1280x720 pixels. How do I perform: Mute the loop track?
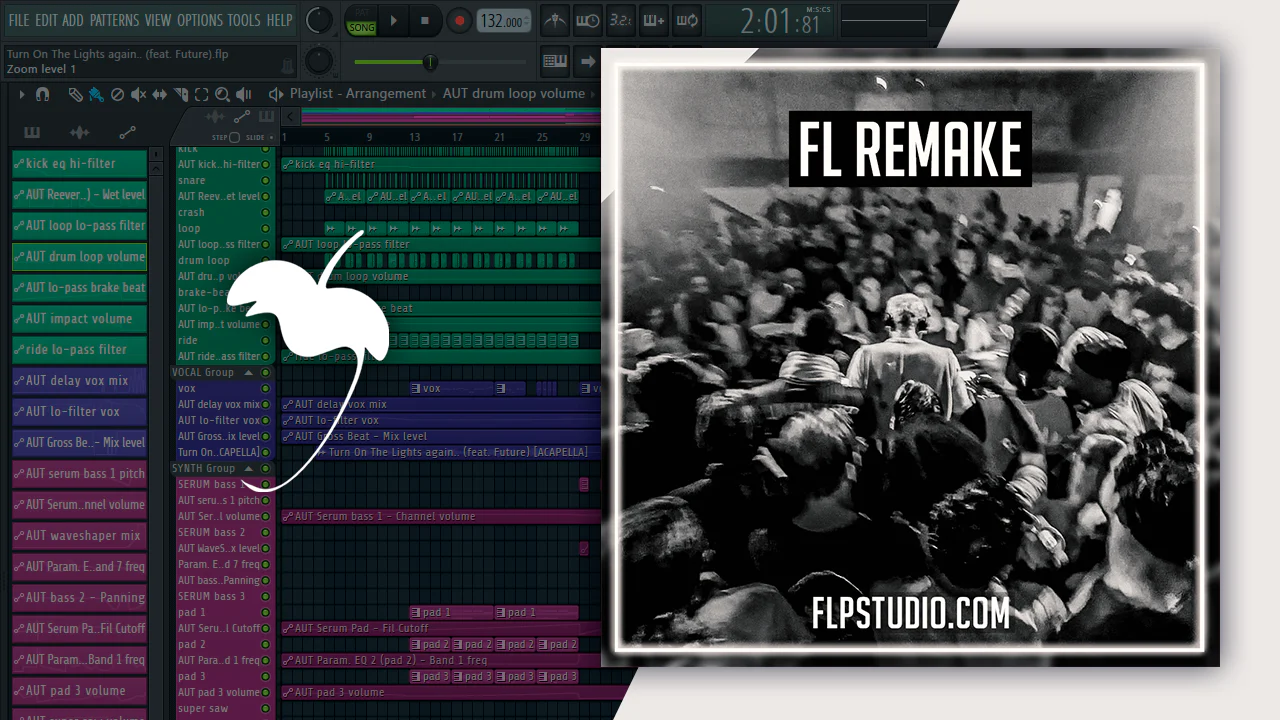pos(266,229)
